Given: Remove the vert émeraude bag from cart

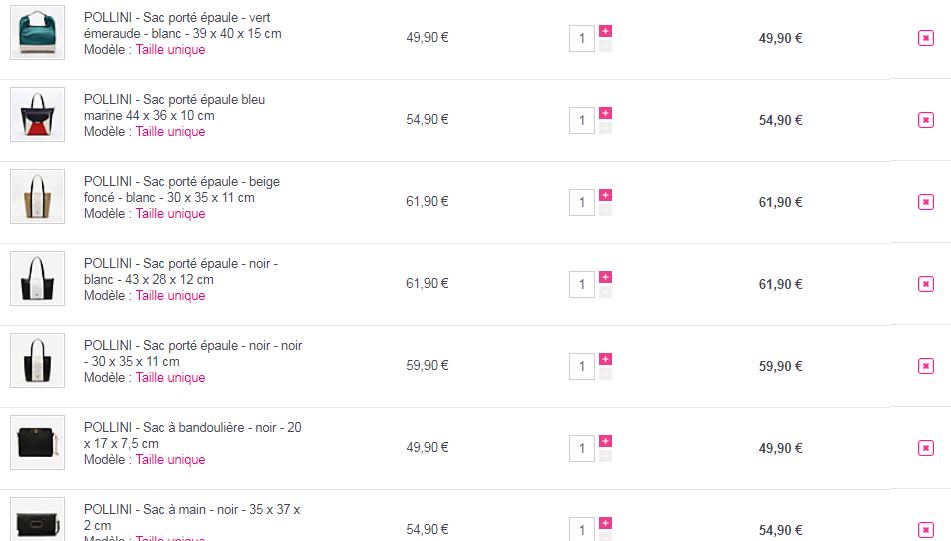Looking at the screenshot, I should (925, 38).
